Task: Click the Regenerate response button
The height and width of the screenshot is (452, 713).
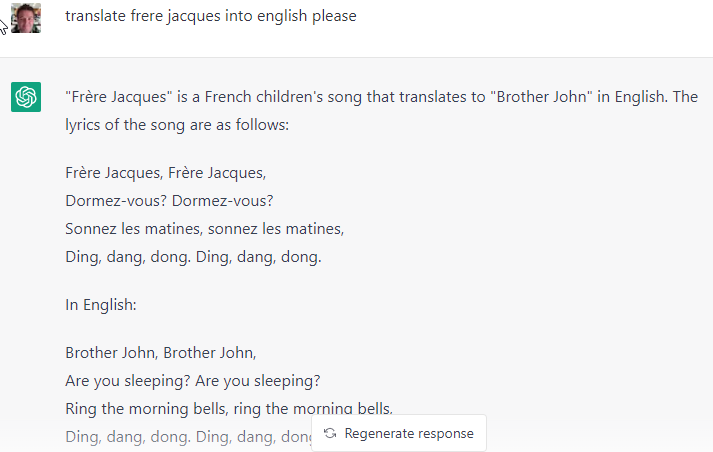Action: (x=399, y=433)
